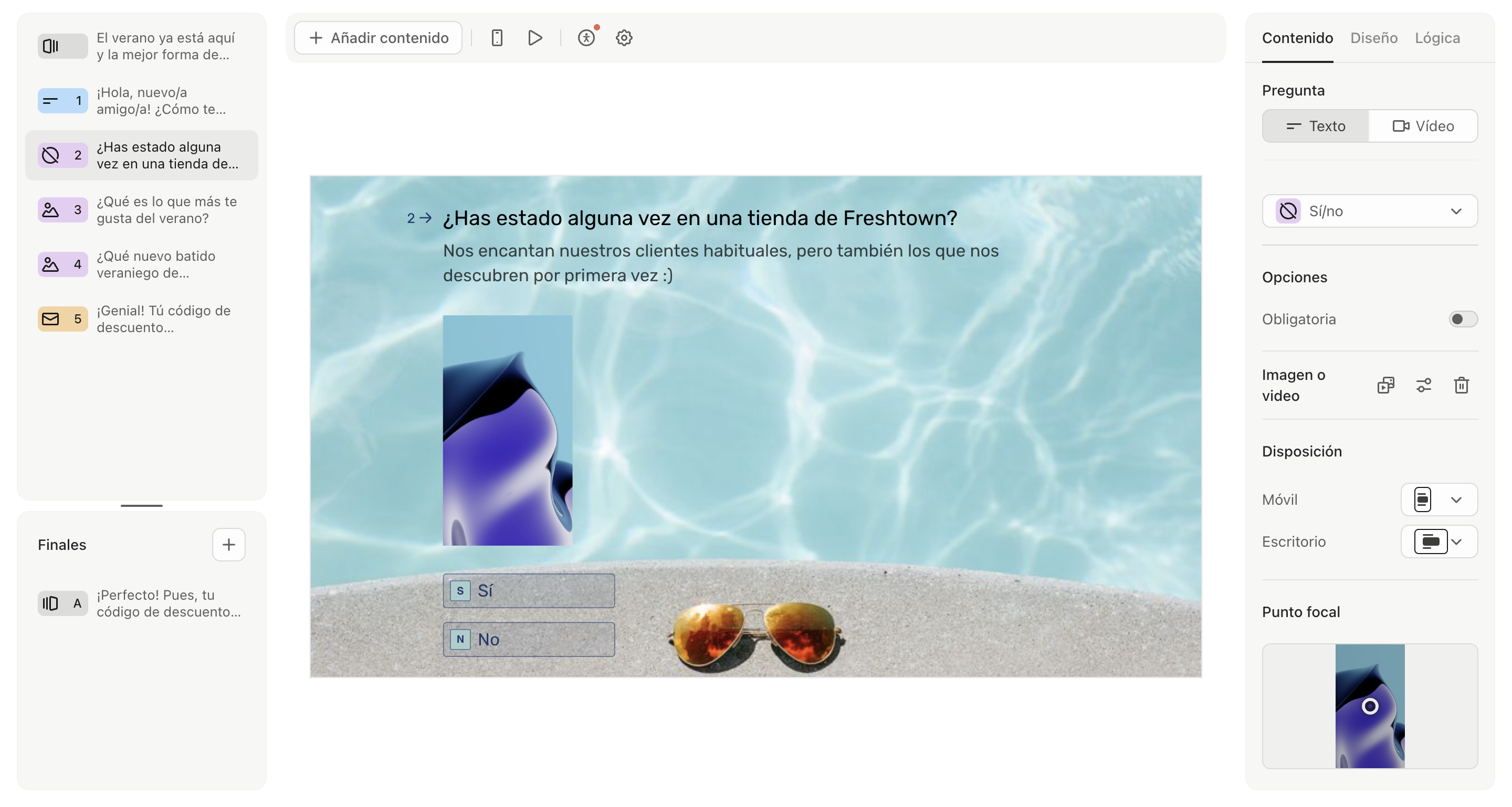This screenshot has height=807, width=1512.
Task: Open '¡Hola, nuevo/a amigo/a!' question
Action: pos(142,101)
